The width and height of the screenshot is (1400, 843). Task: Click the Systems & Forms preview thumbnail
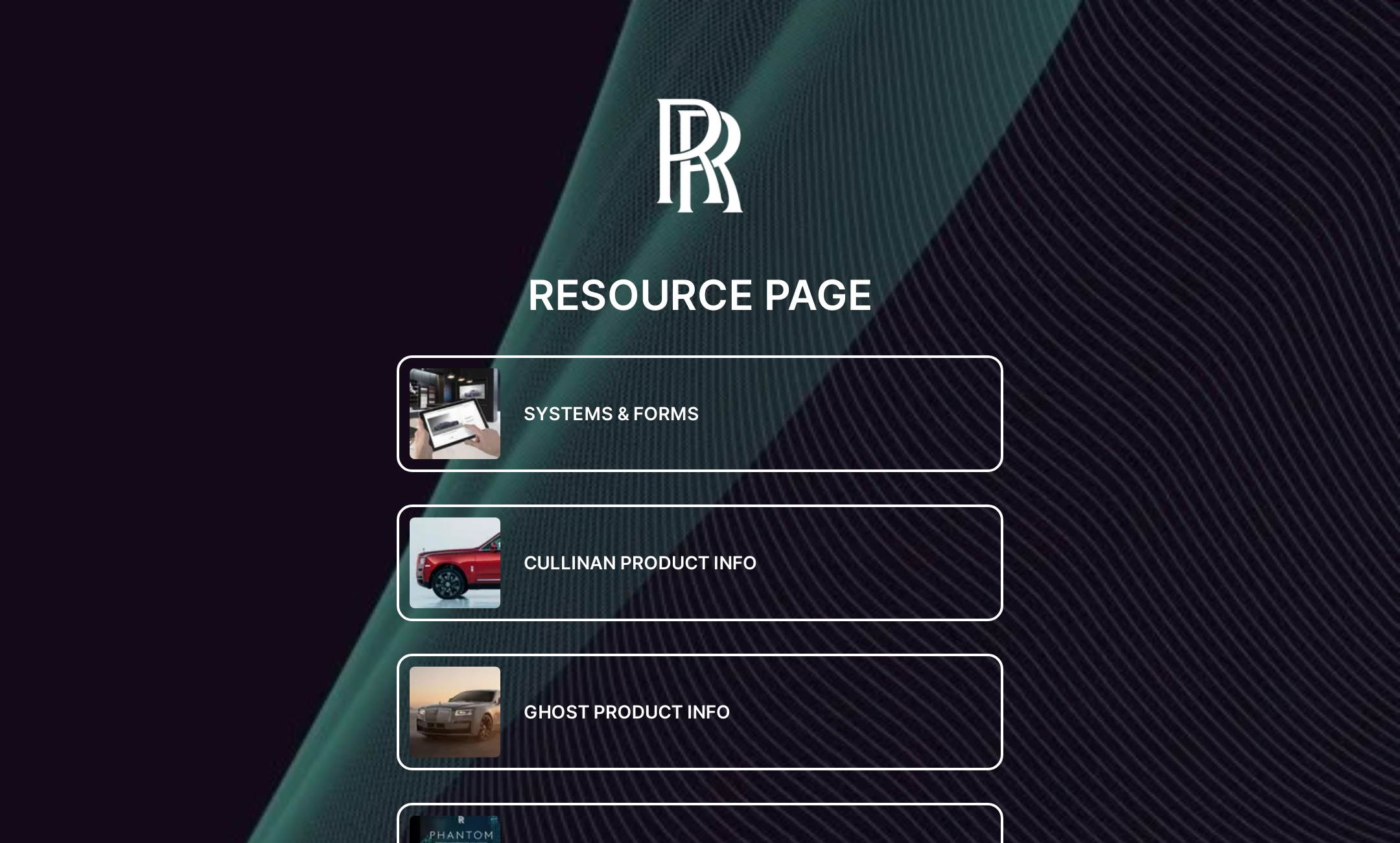[x=454, y=413]
